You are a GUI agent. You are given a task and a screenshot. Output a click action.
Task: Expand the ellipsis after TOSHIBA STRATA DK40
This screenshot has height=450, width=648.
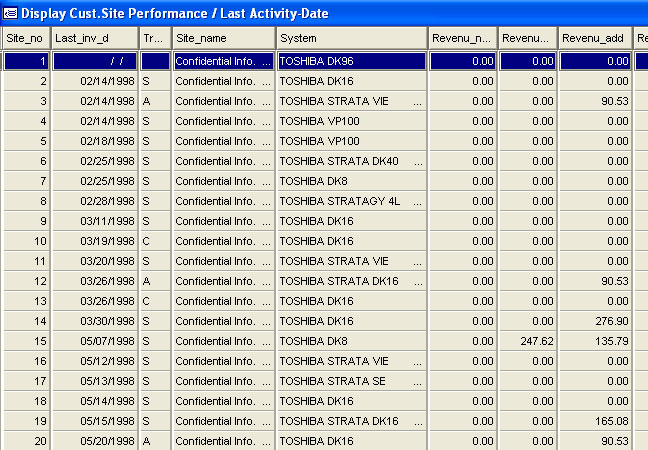(x=418, y=162)
